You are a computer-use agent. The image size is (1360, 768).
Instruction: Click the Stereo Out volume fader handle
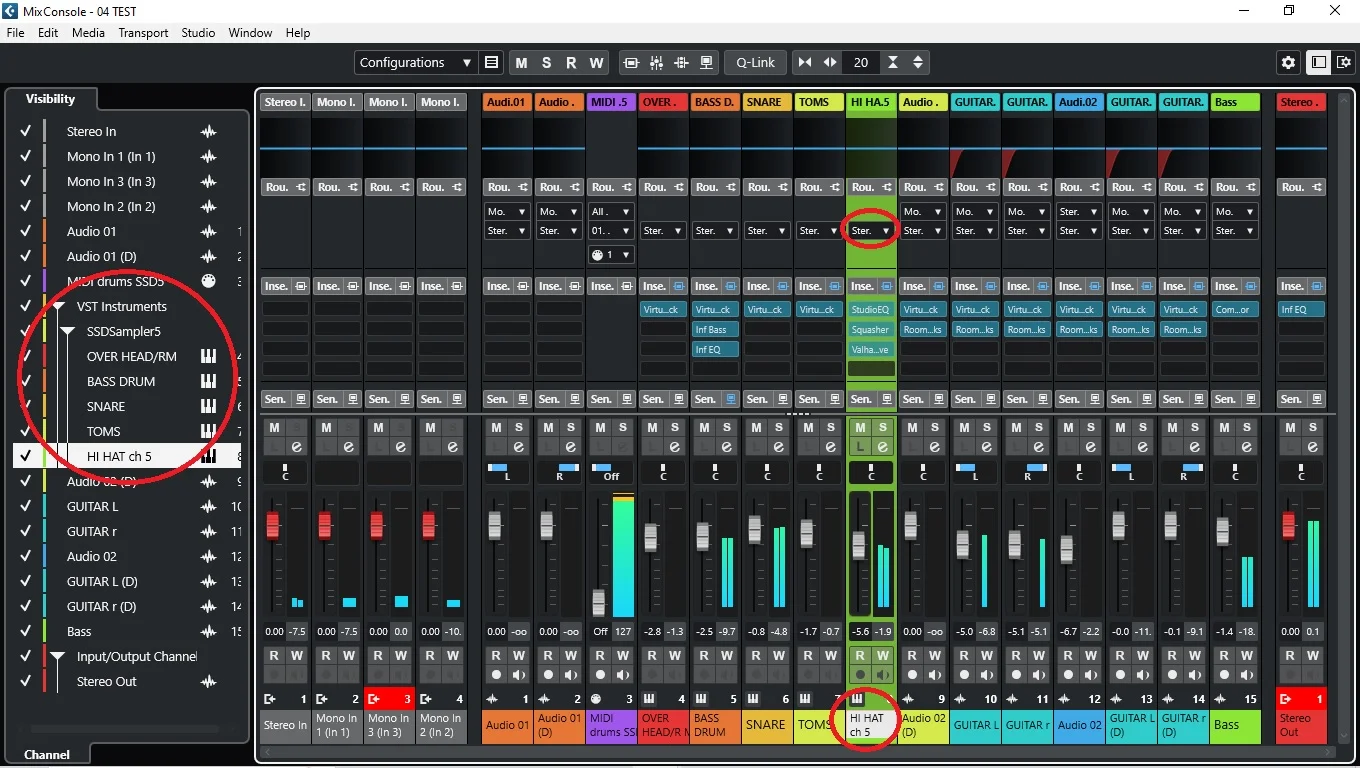(x=1289, y=525)
